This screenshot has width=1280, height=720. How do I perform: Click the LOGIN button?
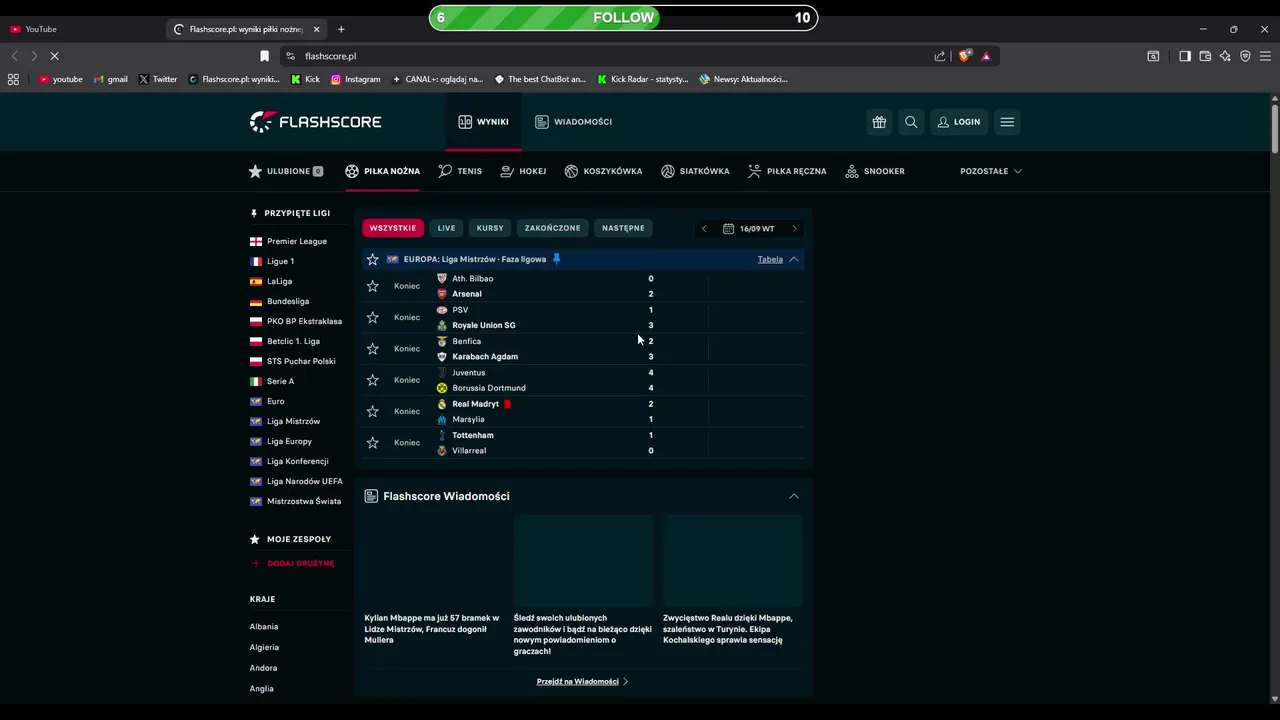(958, 122)
